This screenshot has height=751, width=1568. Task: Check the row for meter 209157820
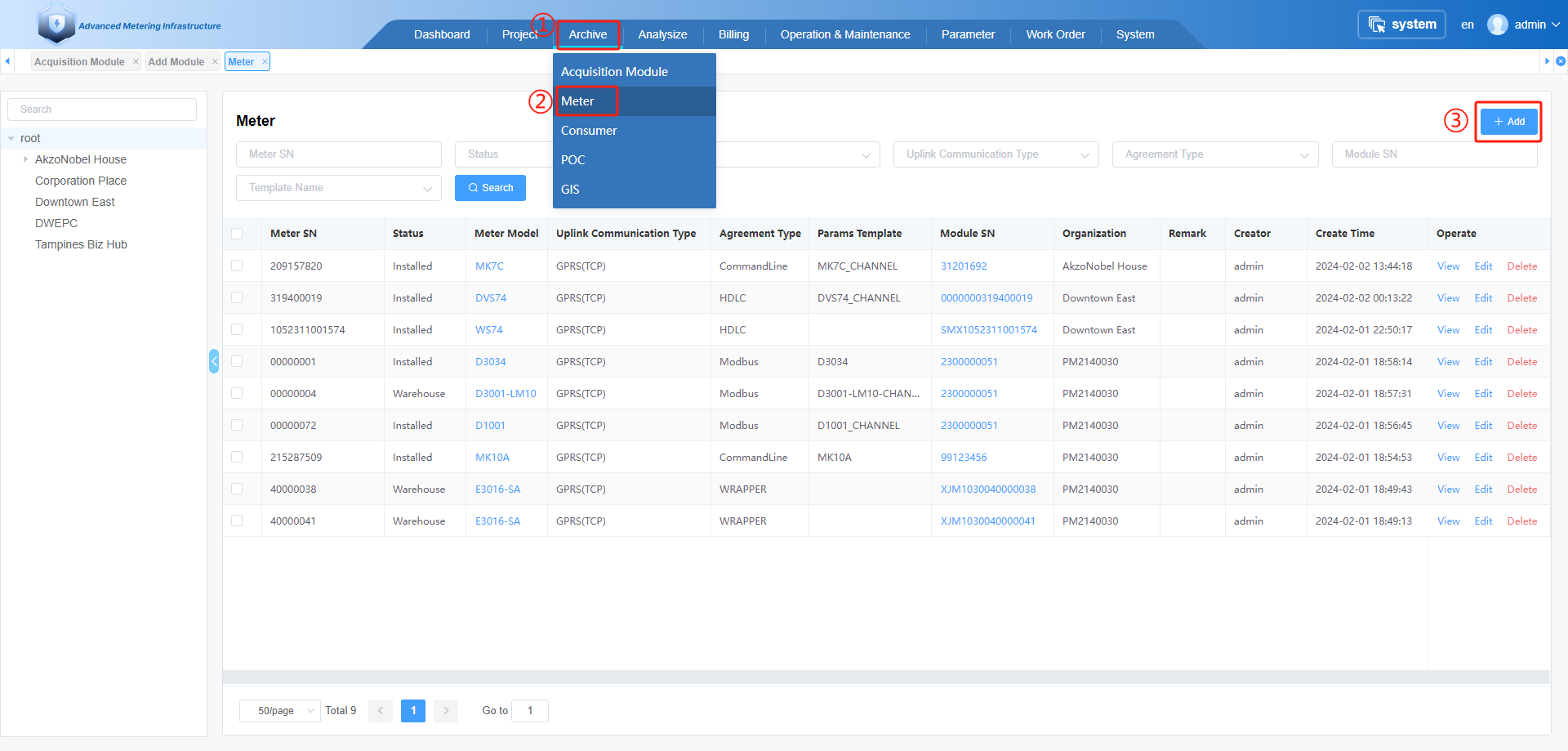237,266
